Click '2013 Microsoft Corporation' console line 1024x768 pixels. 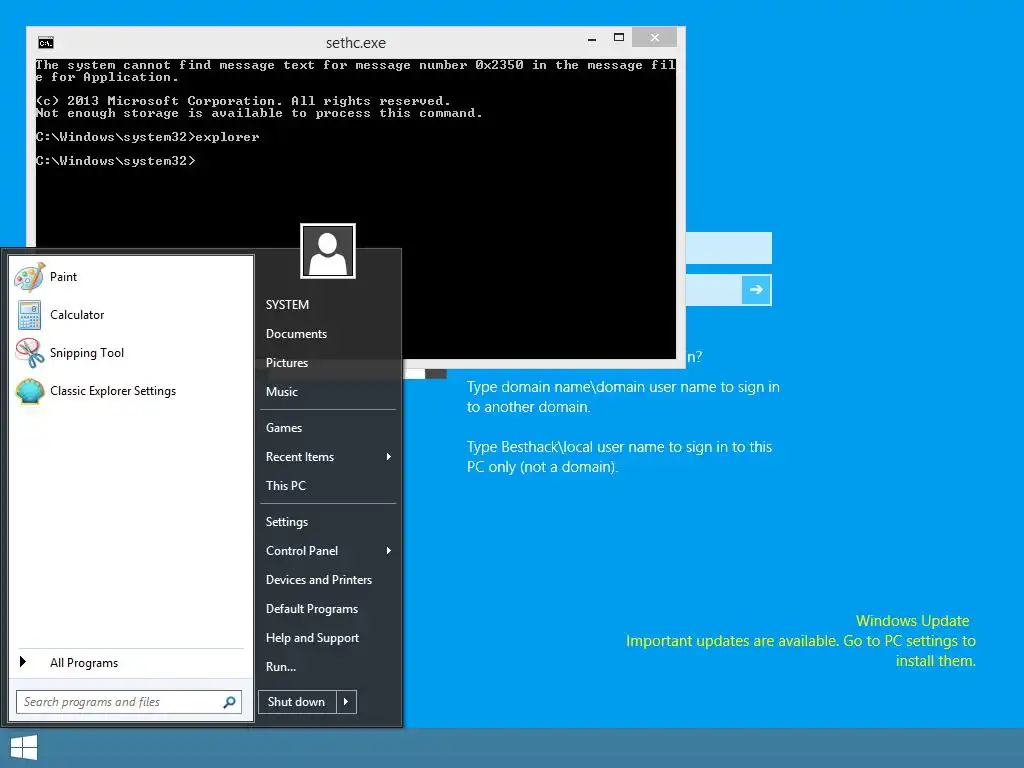click(x=243, y=101)
